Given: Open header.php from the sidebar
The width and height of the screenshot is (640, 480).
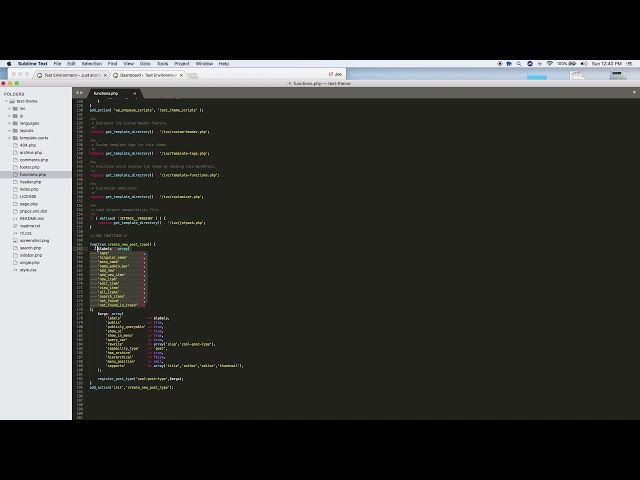Looking at the screenshot, I should pyautogui.click(x=30, y=182).
